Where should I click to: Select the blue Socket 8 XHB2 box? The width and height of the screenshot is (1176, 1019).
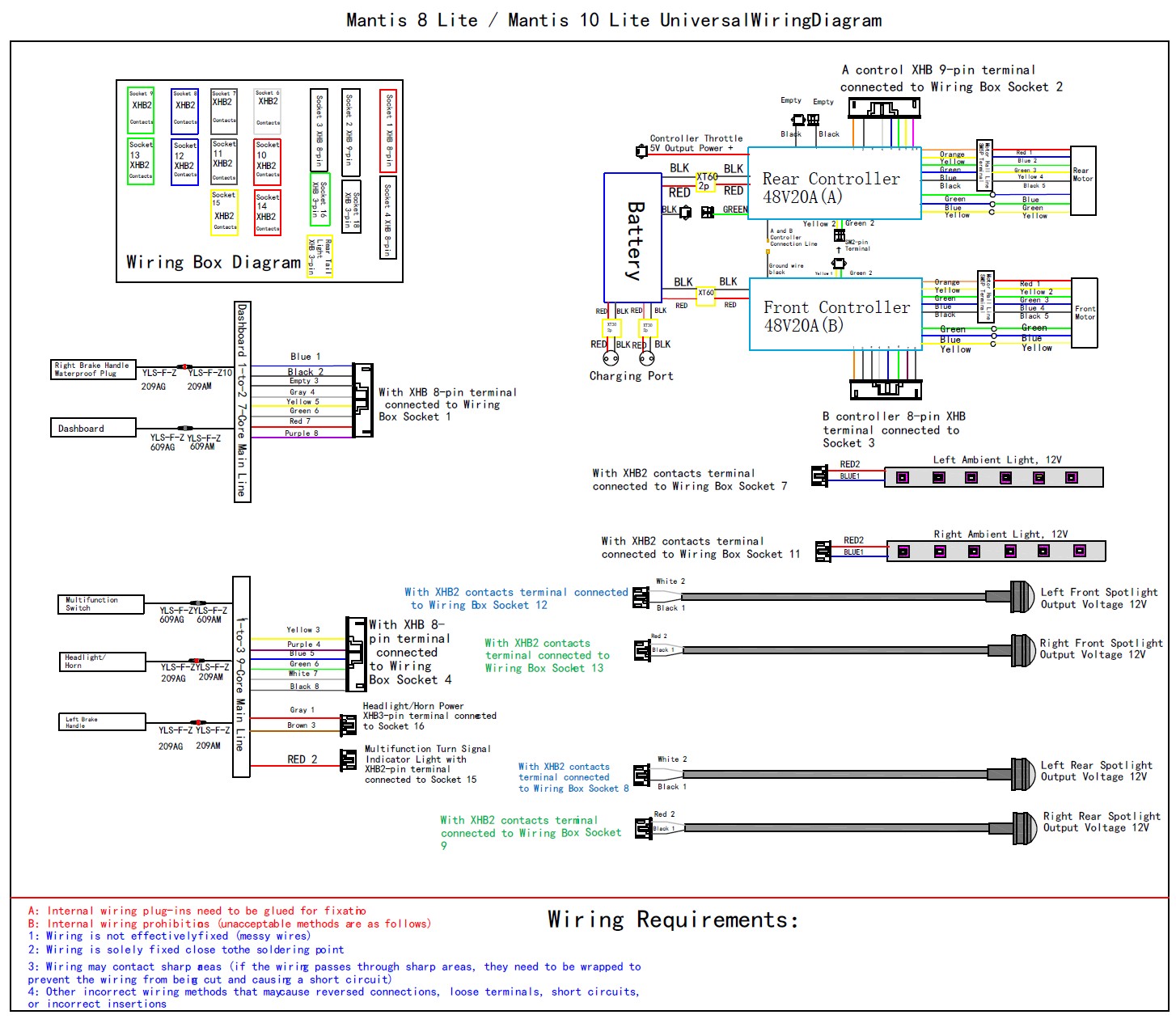(x=185, y=111)
